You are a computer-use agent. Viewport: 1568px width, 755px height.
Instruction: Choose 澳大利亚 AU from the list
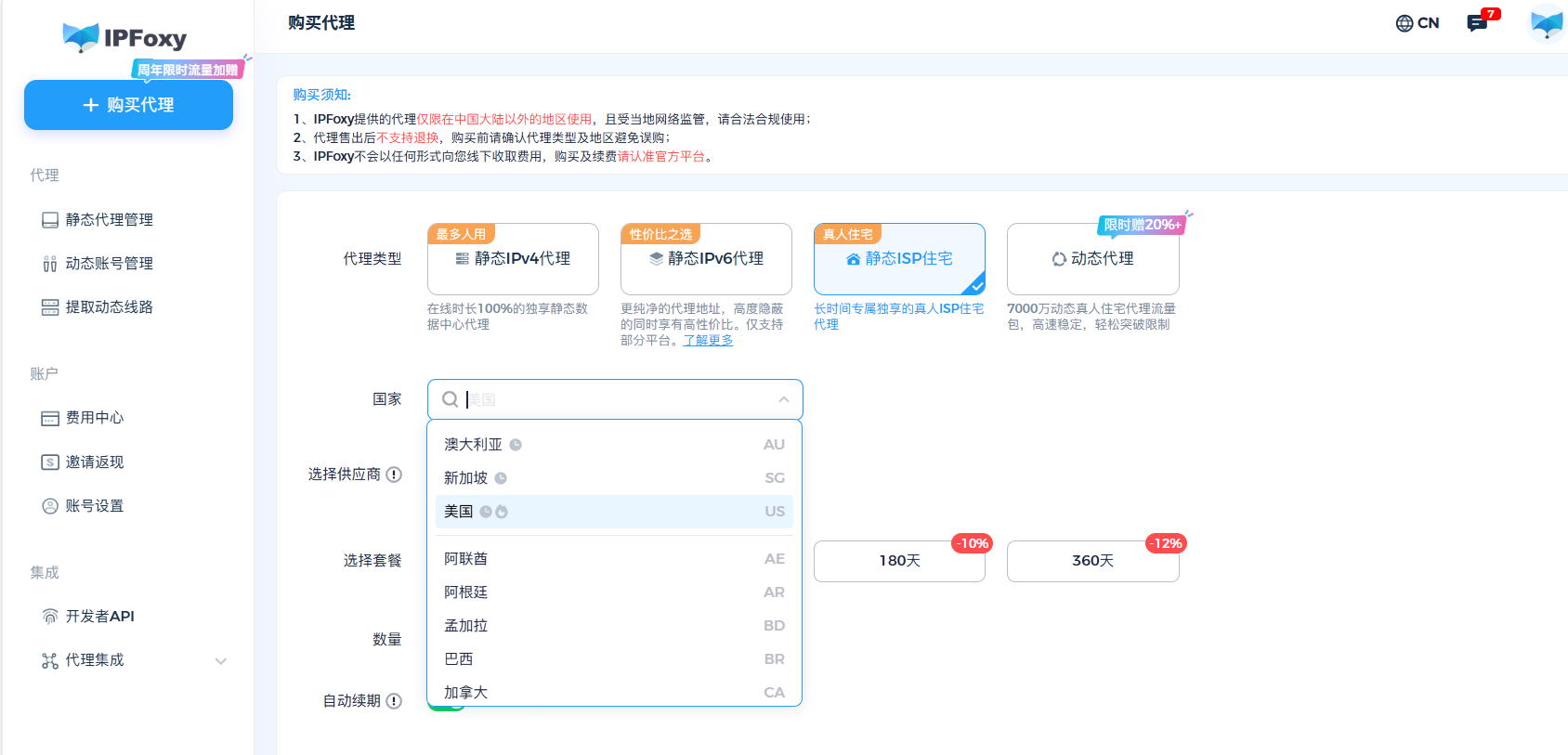[614, 445]
